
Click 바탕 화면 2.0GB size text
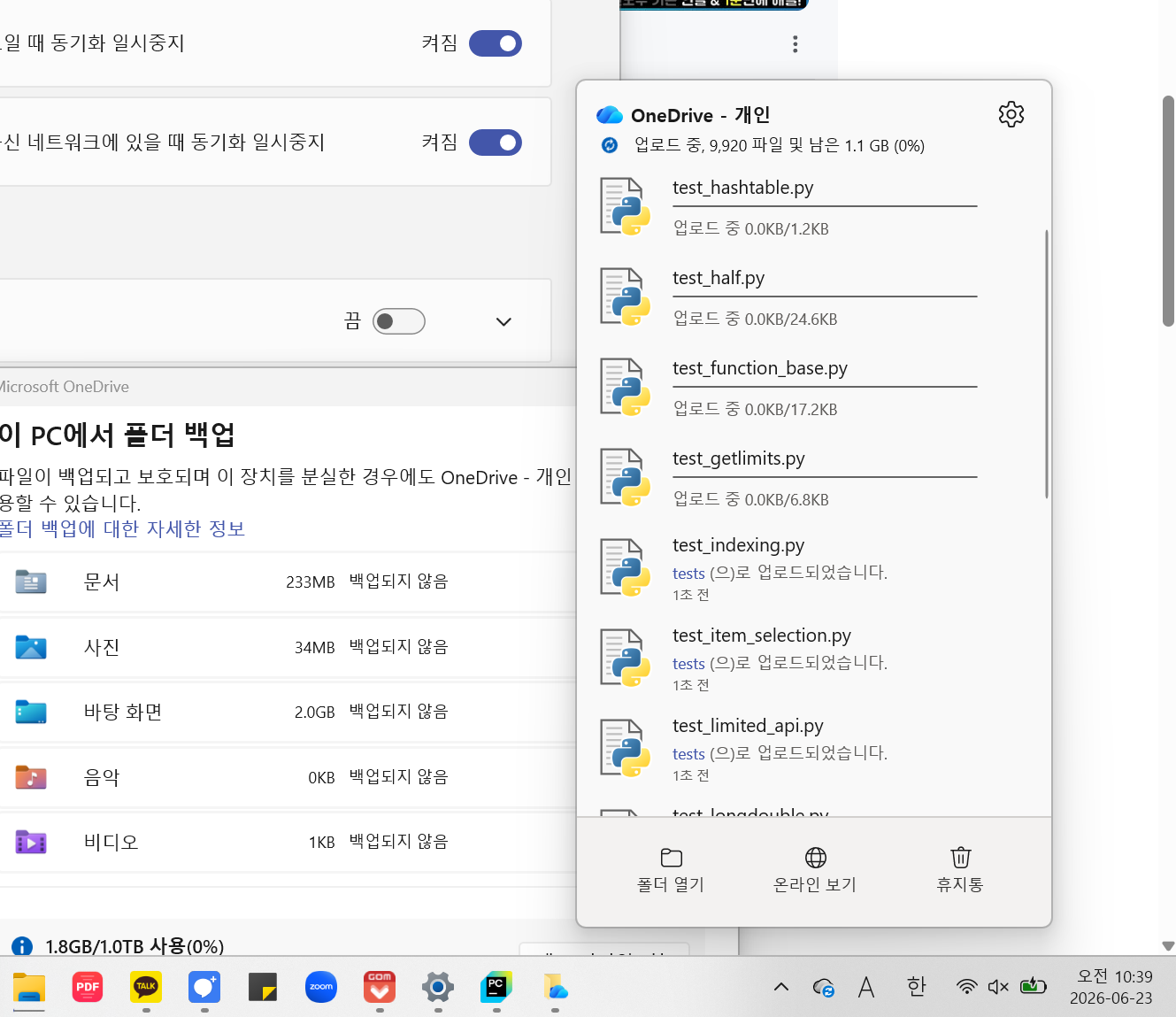coord(314,713)
